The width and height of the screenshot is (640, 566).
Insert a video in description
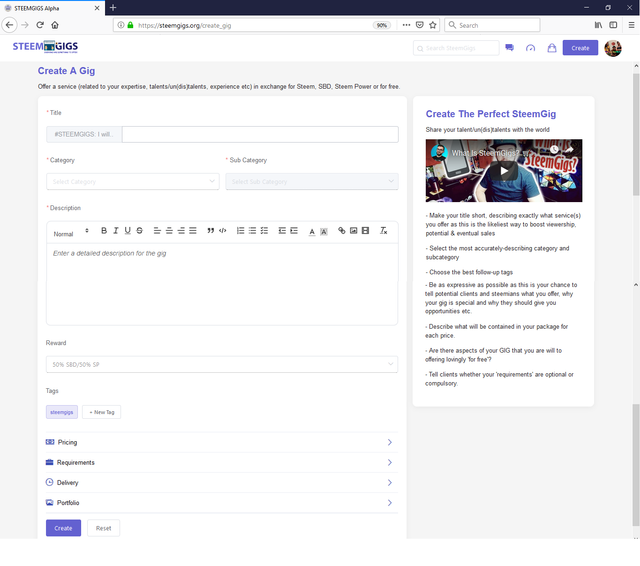click(365, 231)
